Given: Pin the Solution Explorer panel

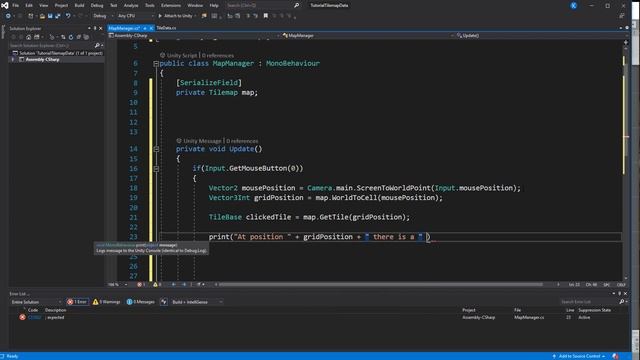Looking at the screenshot, I should [x=95, y=28].
